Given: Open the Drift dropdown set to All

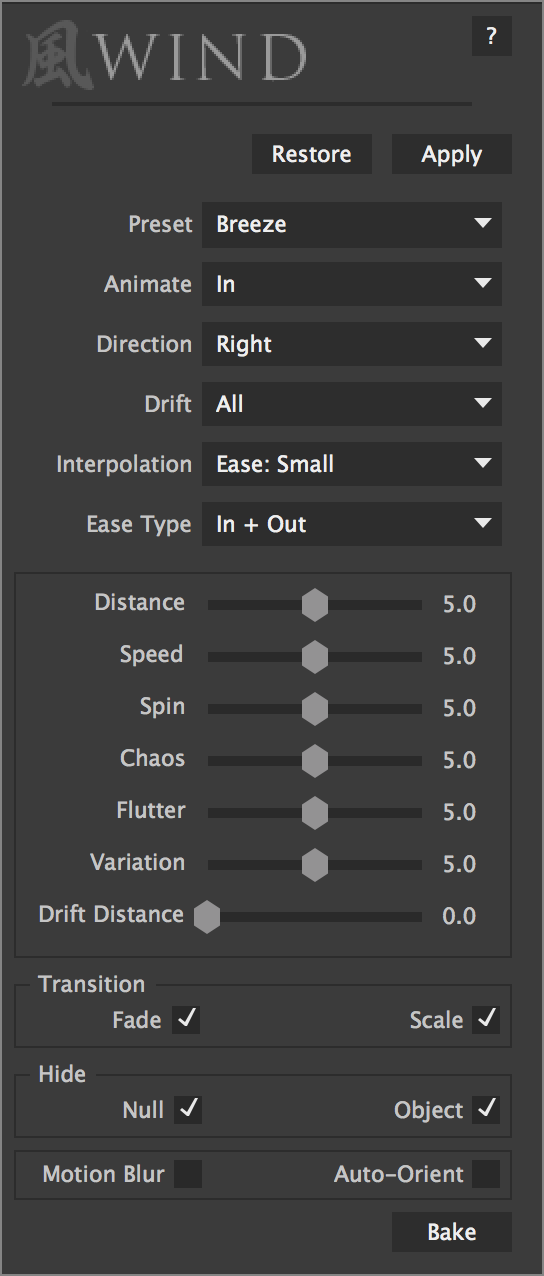Looking at the screenshot, I should (352, 404).
